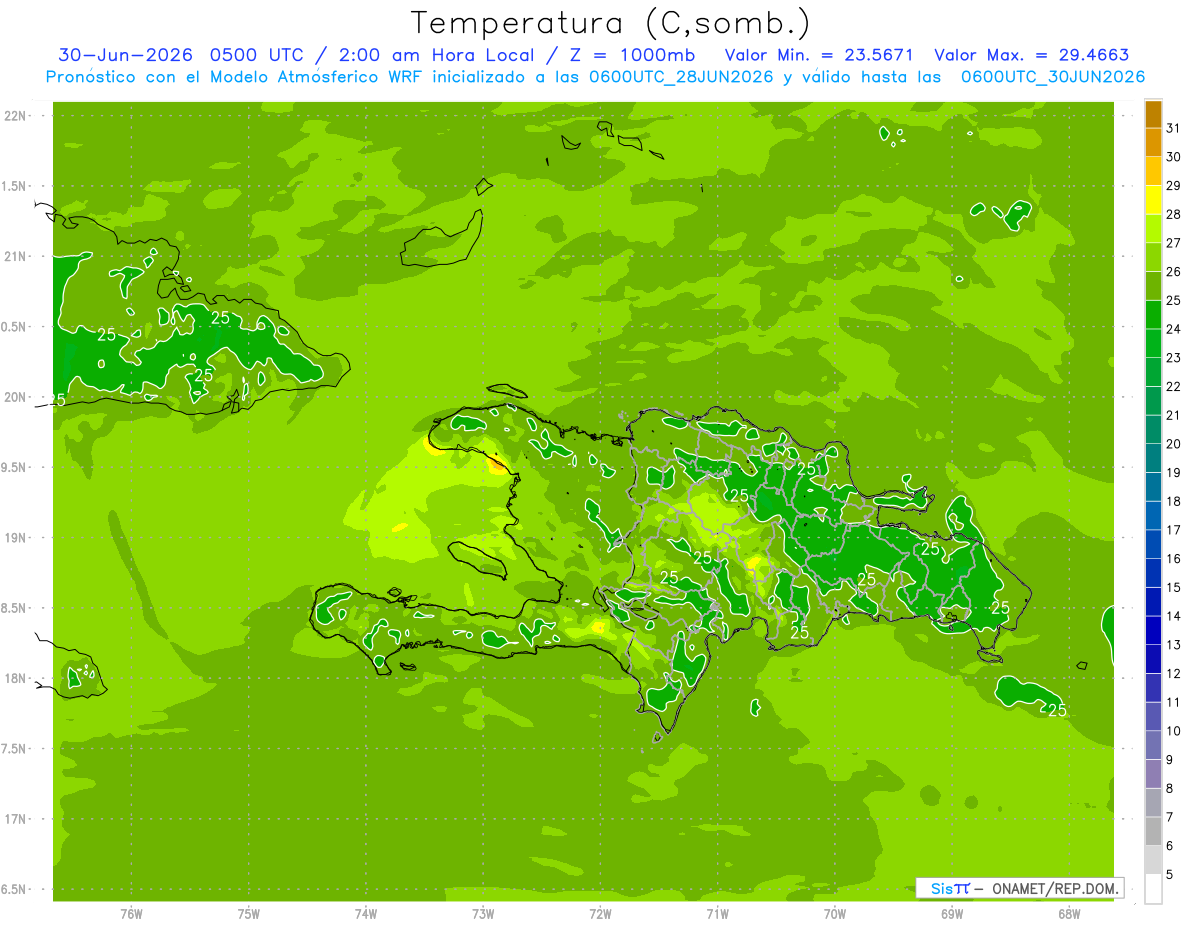
Task: Select the "Valor Min. = 23.5671" text
Action: coord(819,55)
